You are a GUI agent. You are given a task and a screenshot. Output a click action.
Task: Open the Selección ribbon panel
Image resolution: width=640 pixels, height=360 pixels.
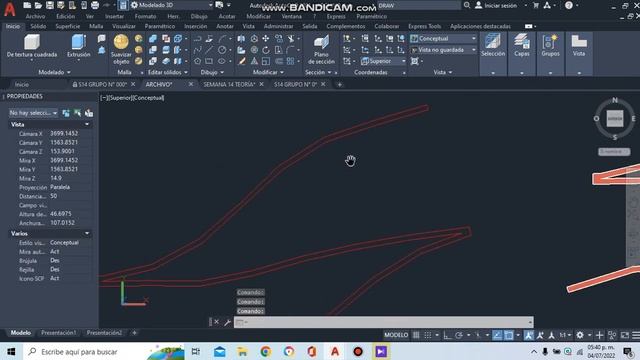click(493, 46)
